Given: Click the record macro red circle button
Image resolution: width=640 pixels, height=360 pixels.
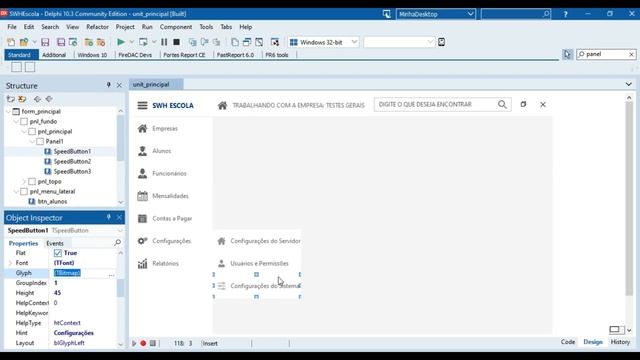Looking at the screenshot, I should [x=143, y=343].
